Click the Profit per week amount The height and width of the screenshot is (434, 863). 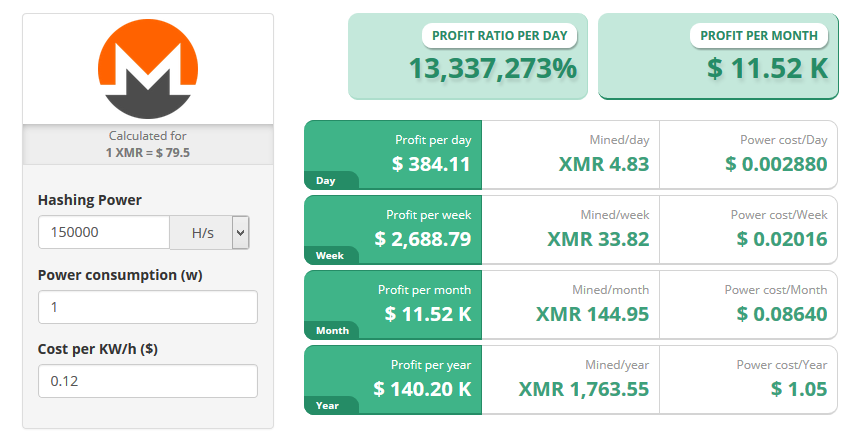[422, 239]
